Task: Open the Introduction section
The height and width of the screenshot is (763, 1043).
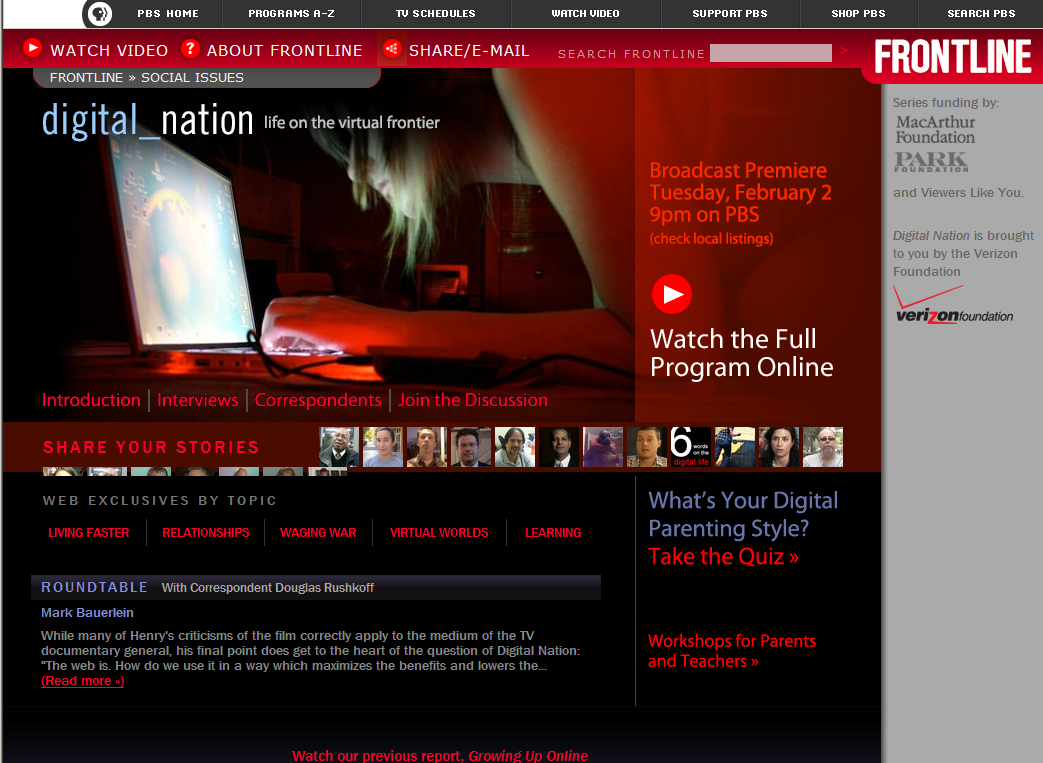Action: [x=91, y=400]
